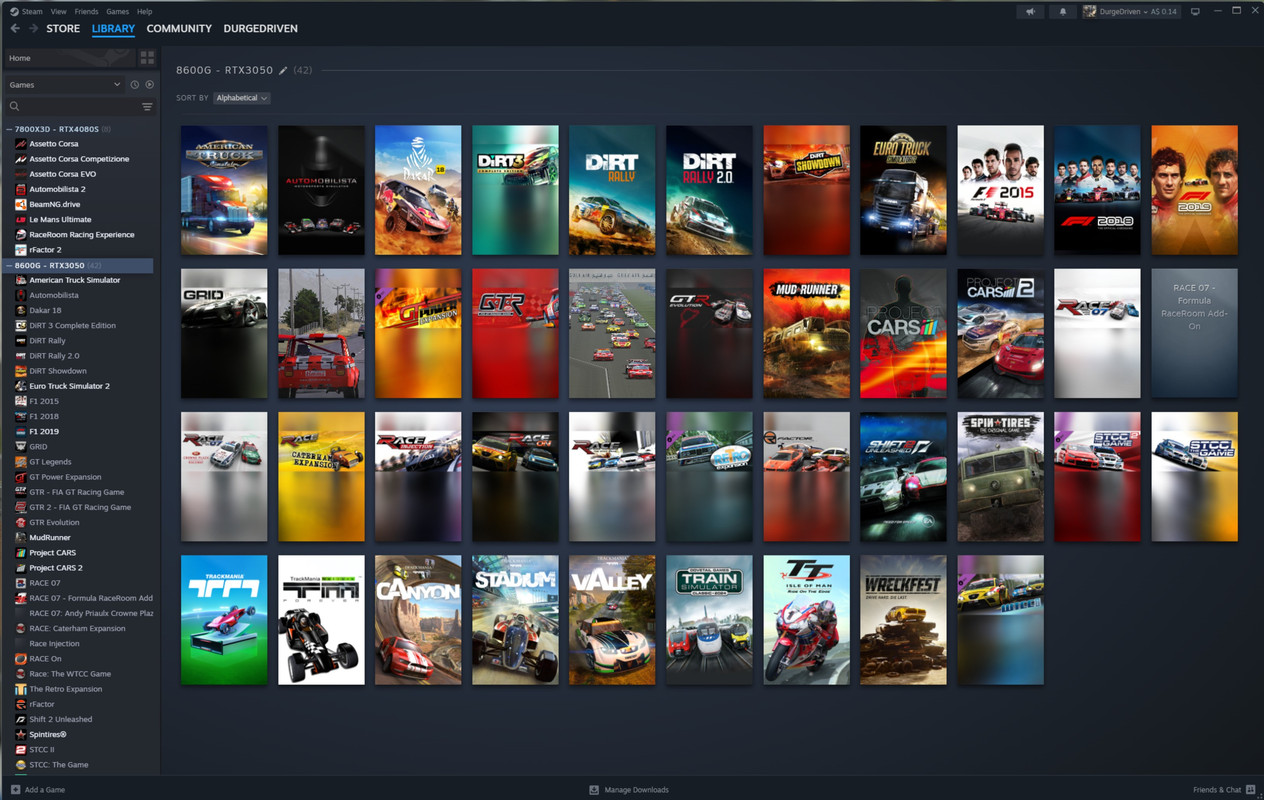Open DiRT Showdown cover
The height and width of the screenshot is (800, 1264).
[806, 190]
